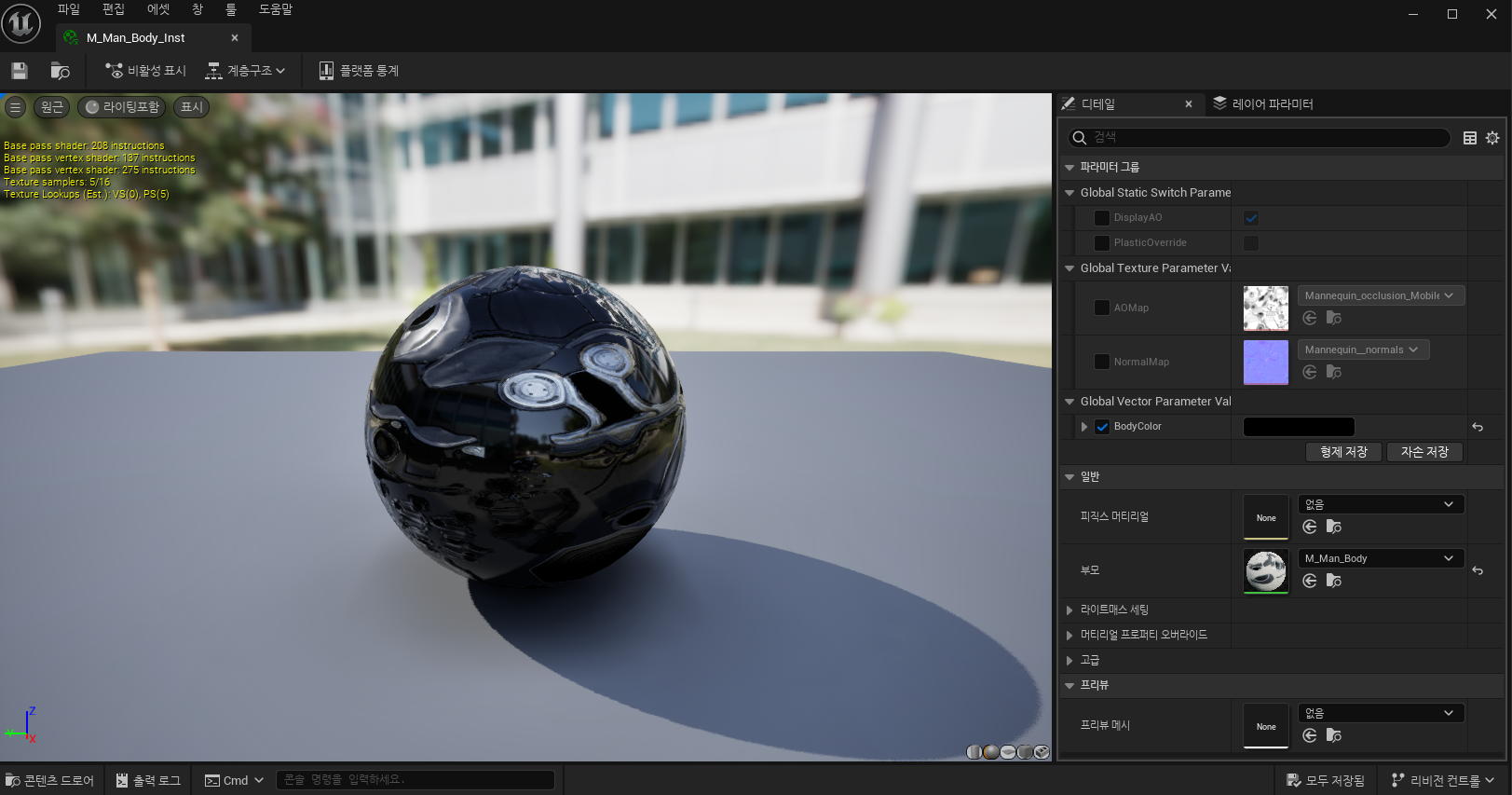
Task: Reset parent material to default
Action: click(1478, 570)
